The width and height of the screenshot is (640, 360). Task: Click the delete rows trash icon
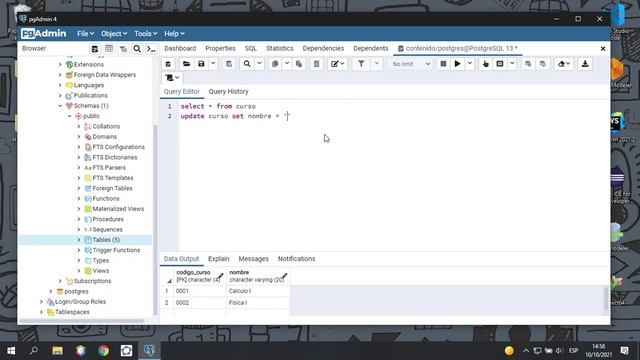click(x=316, y=64)
